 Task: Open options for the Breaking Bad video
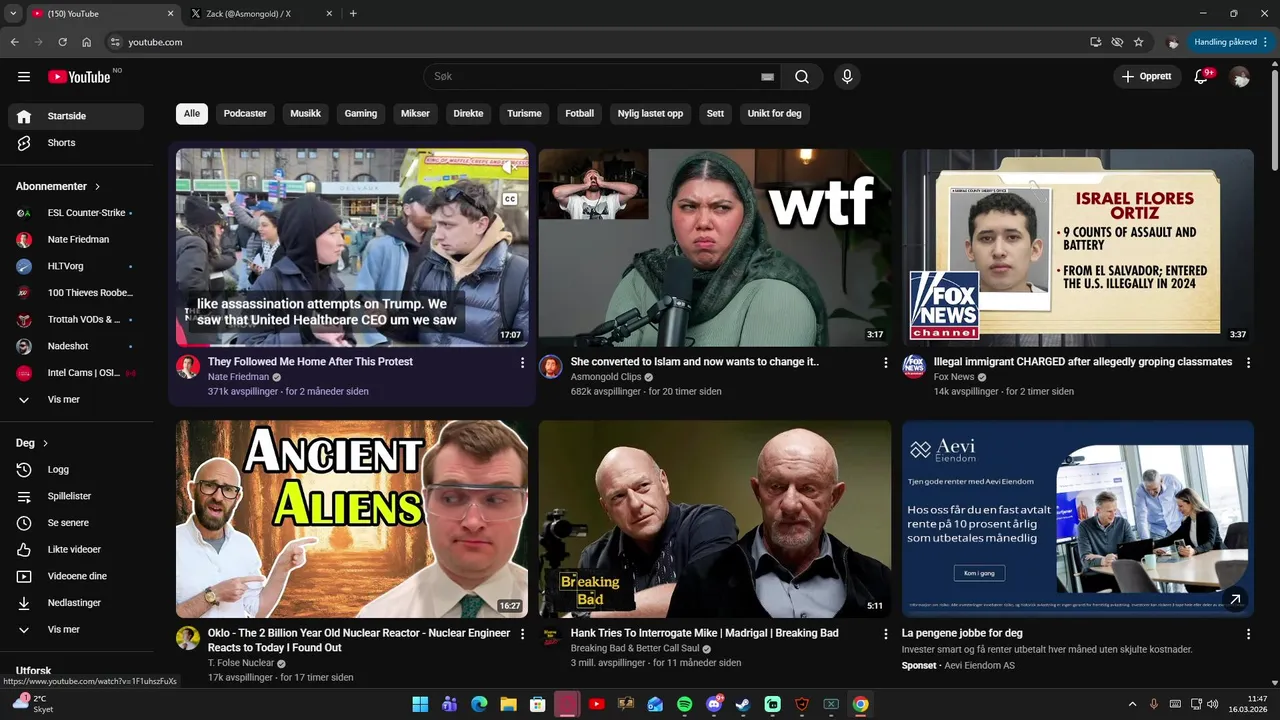885,634
